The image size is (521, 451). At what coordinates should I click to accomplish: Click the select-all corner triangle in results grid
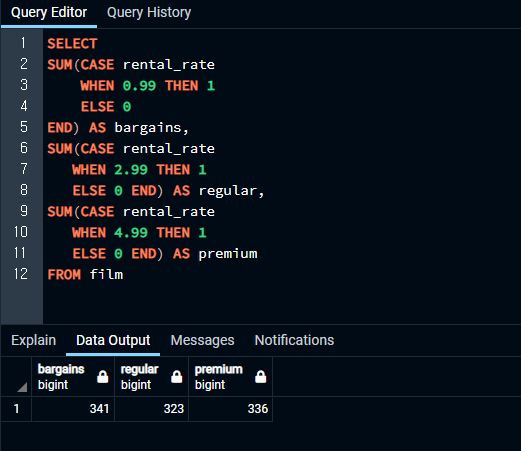[x=22, y=387]
